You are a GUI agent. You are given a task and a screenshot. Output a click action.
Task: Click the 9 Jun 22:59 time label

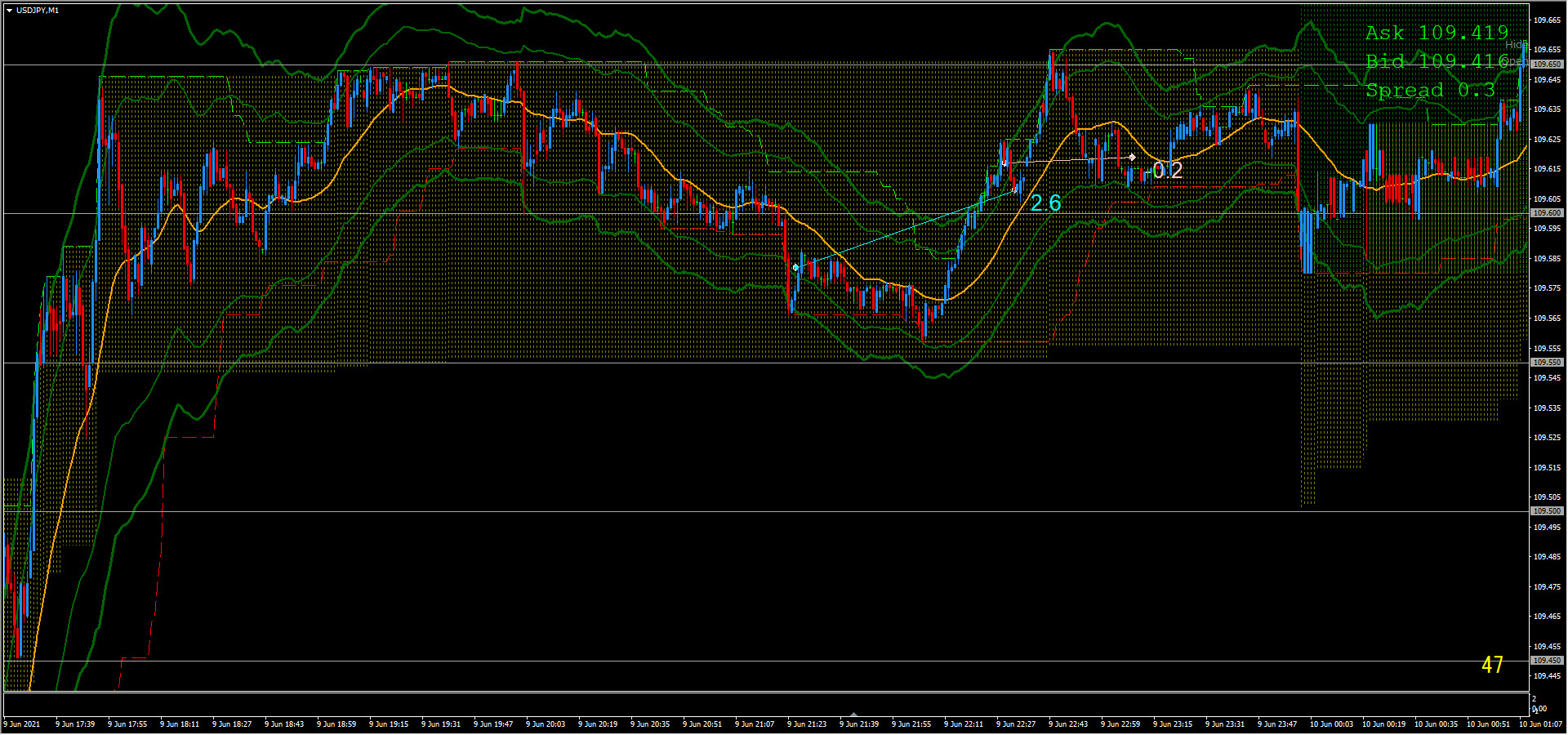pos(1120,724)
